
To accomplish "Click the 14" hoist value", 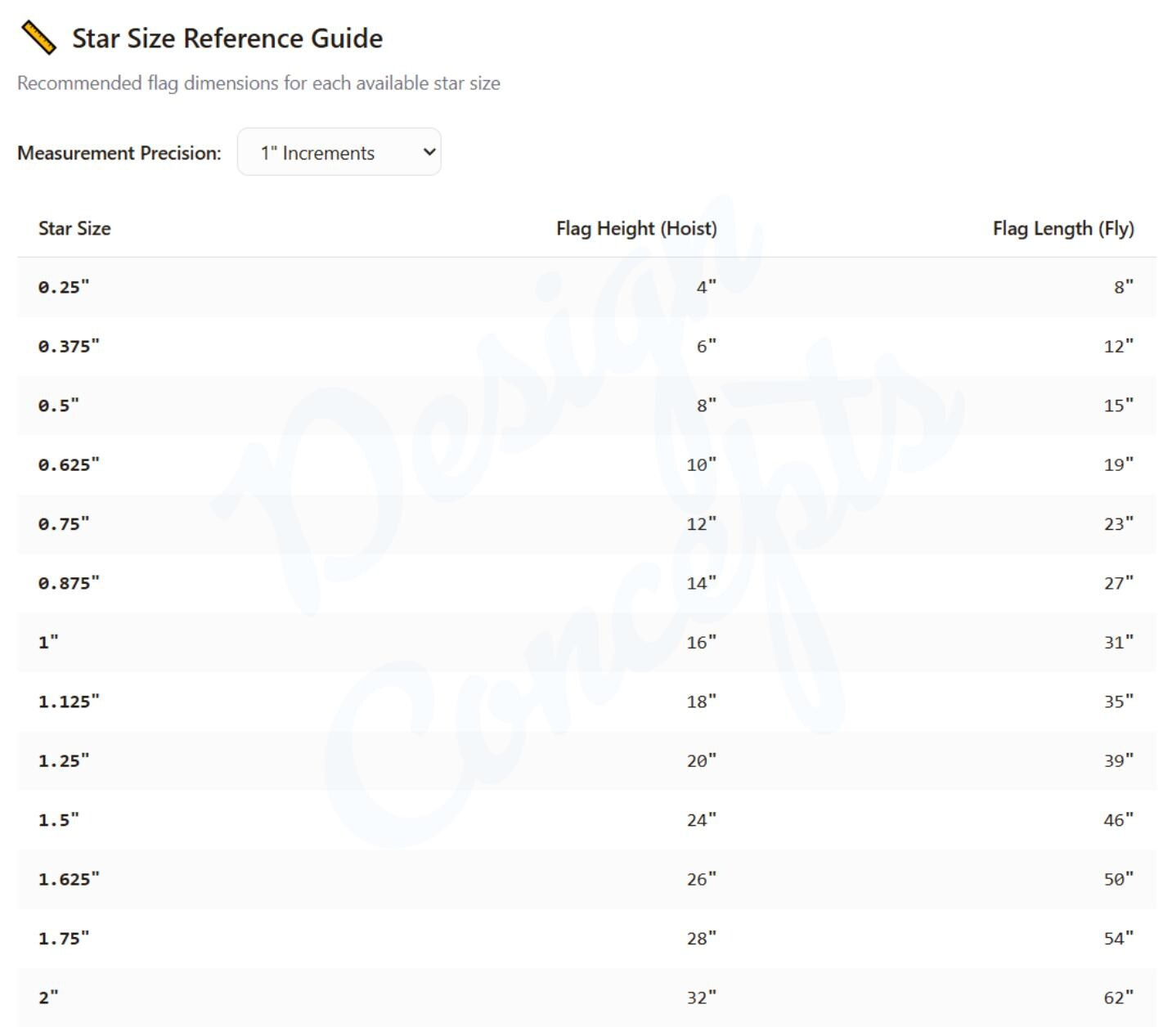I will tap(702, 583).
